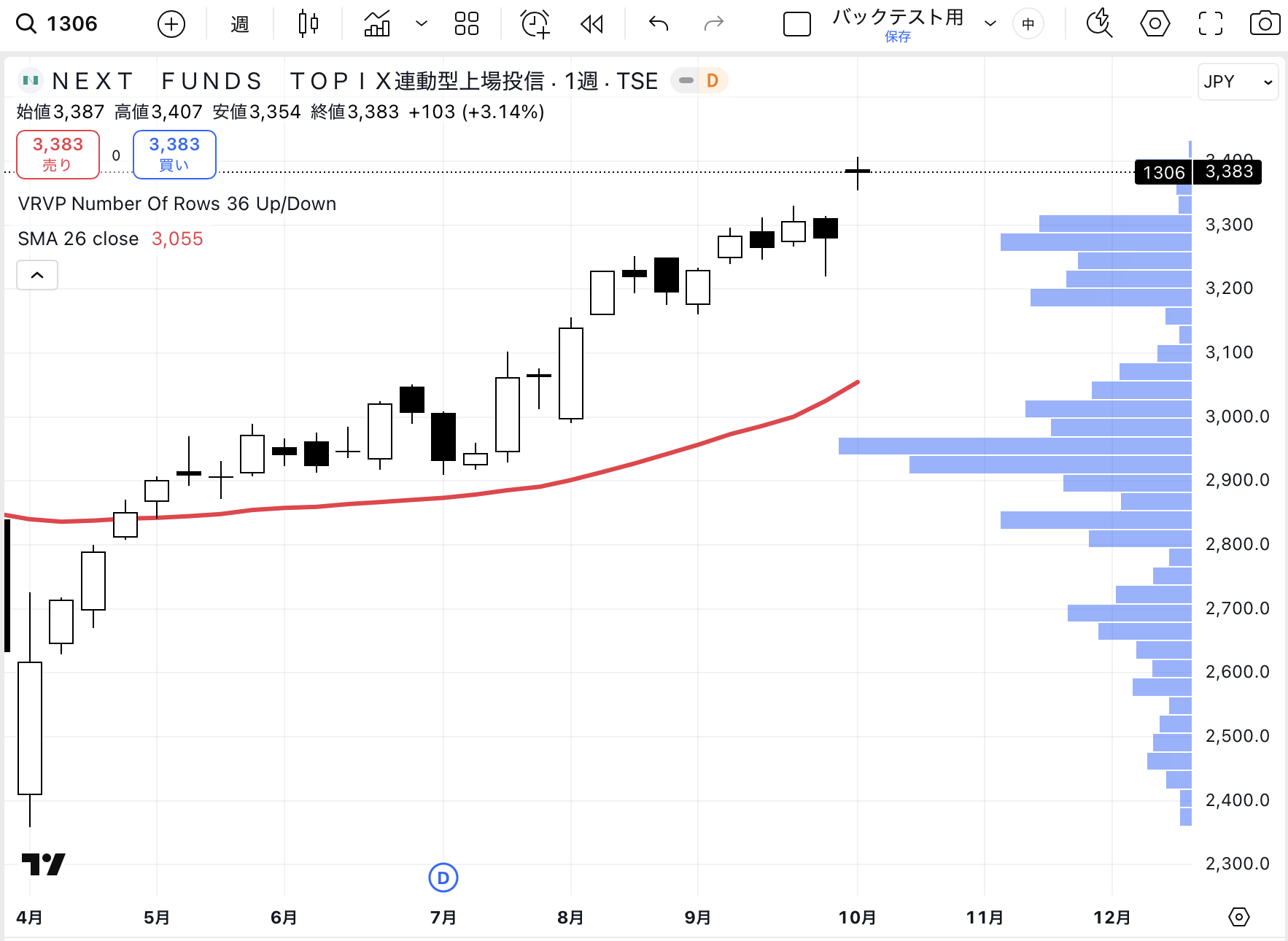Add a symbol to compare with plus icon
The width and height of the screenshot is (1288, 941).
coord(171,24)
